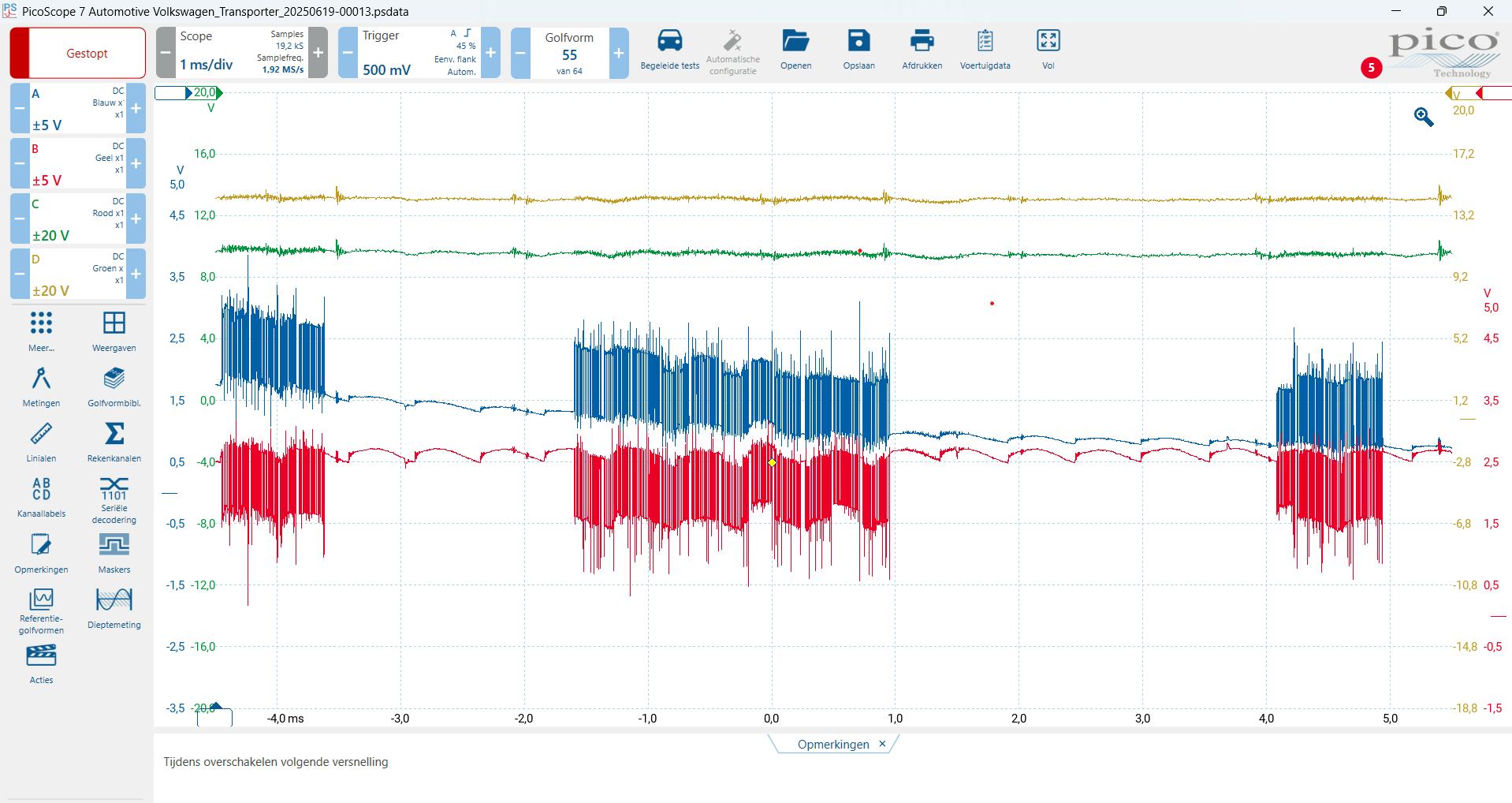Increase the timebase with Scope plus
The width and height of the screenshot is (1512, 803).
click(x=318, y=53)
